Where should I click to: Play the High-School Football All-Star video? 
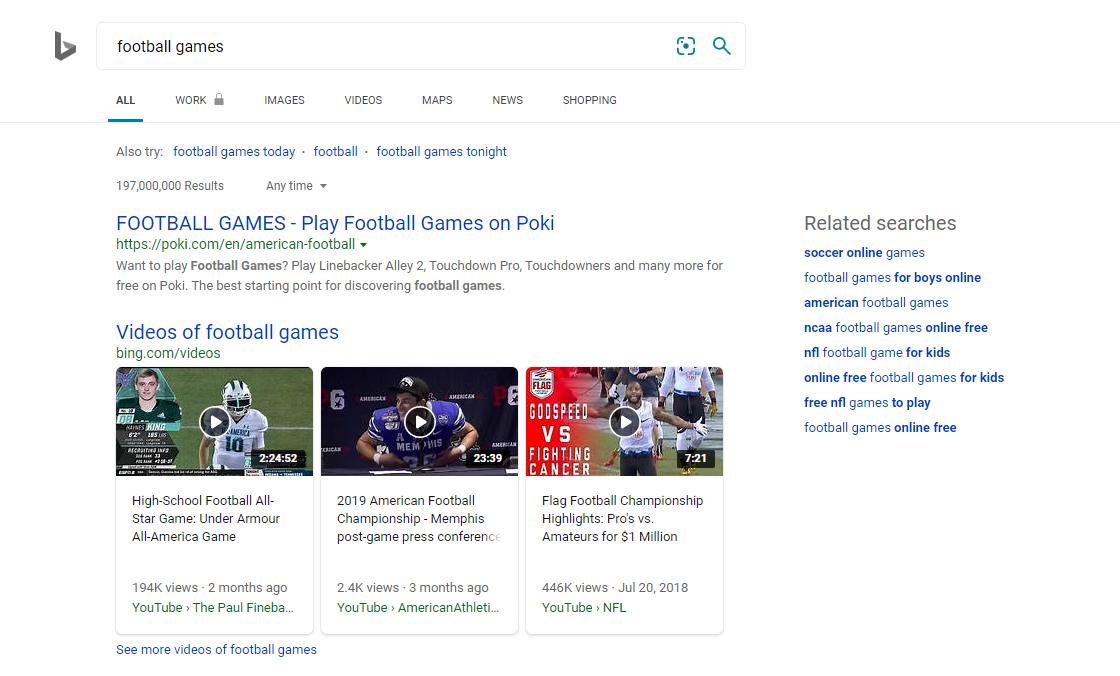214,422
